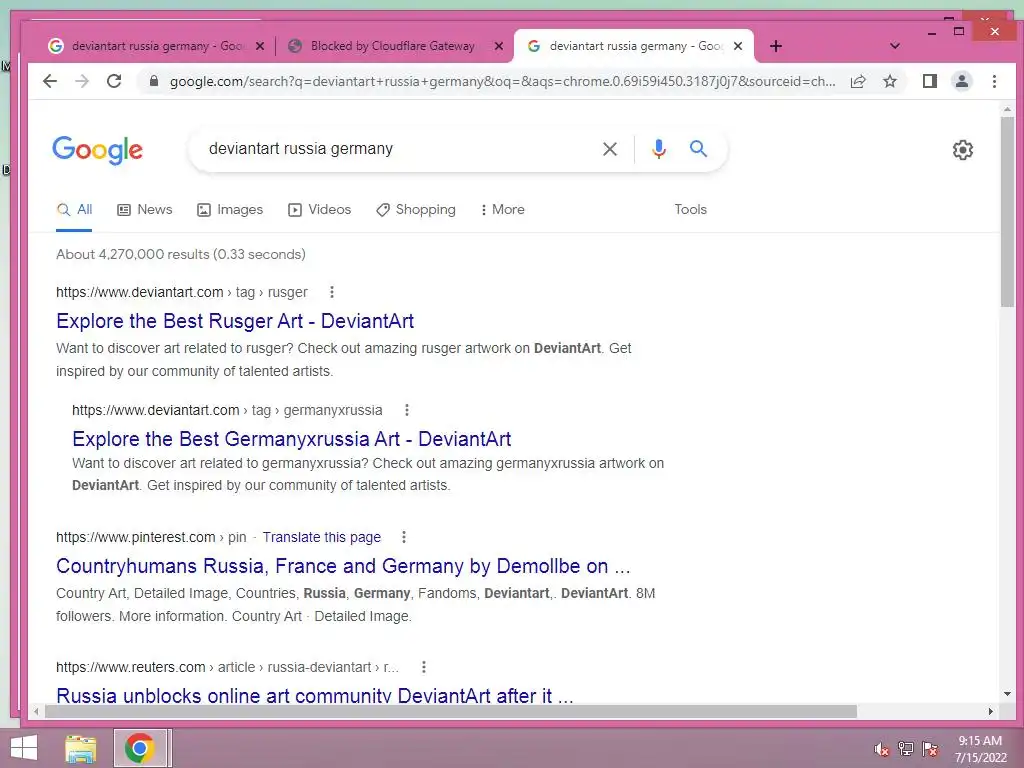This screenshot has height=768, width=1024.
Task: Open options for the Germanyxrussia result
Action: pos(407,410)
